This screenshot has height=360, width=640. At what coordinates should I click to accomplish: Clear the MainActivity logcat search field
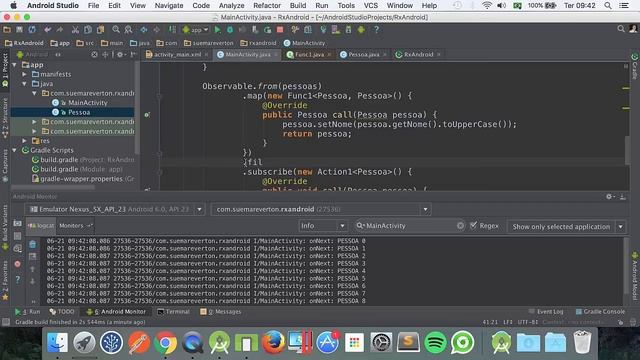click(460, 226)
